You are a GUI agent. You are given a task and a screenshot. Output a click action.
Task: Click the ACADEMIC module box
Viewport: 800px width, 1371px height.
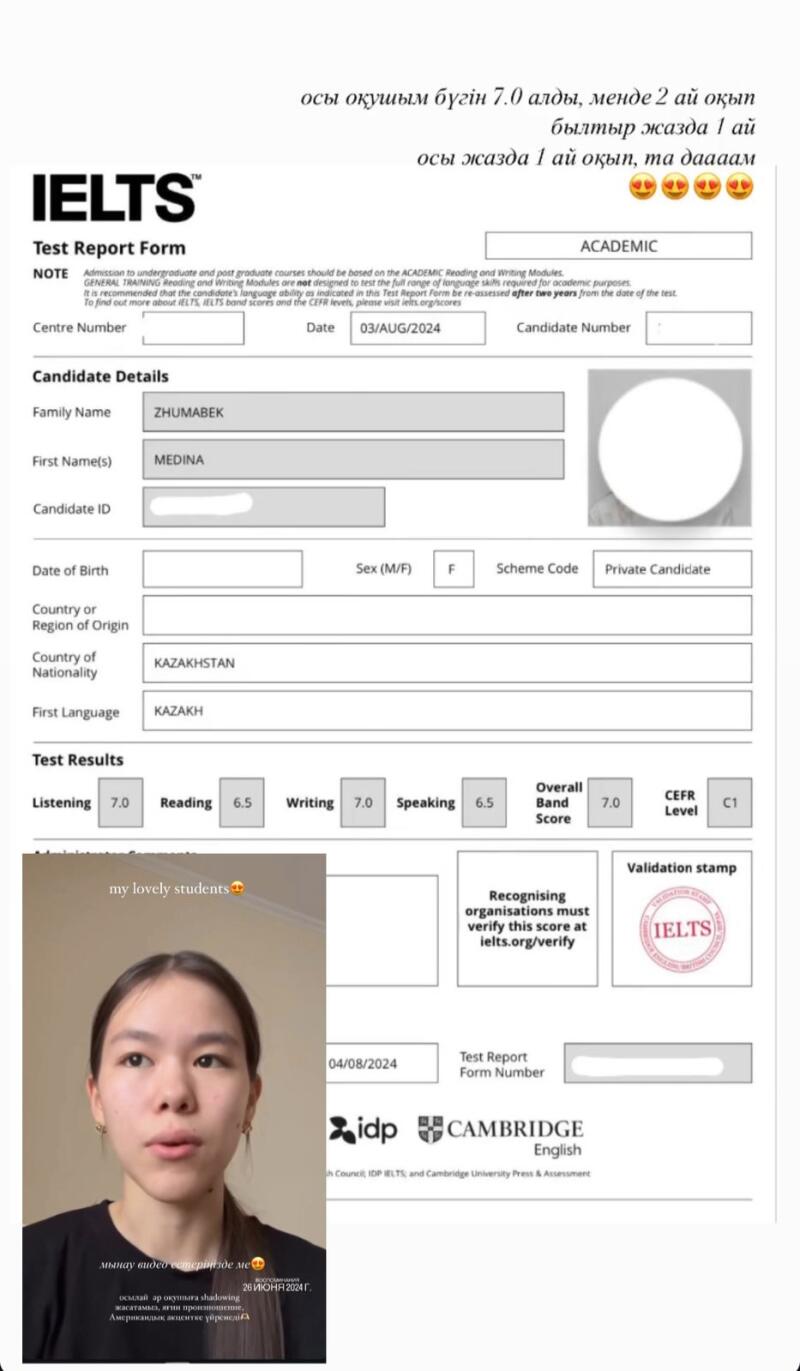(x=618, y=246)
